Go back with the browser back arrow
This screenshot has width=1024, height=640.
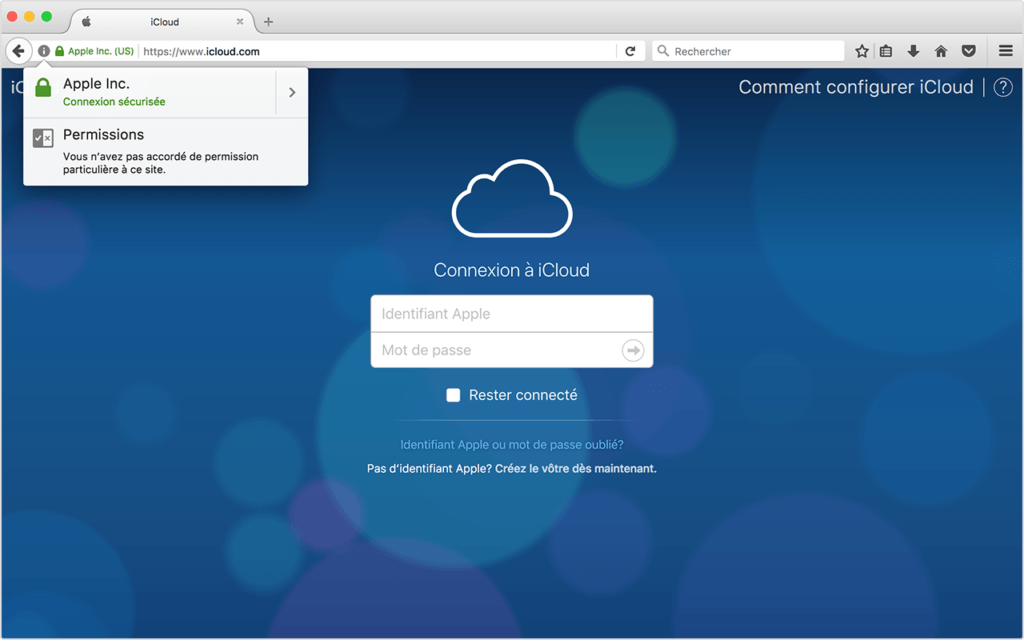pyautogui.click(x=19, y=51)
